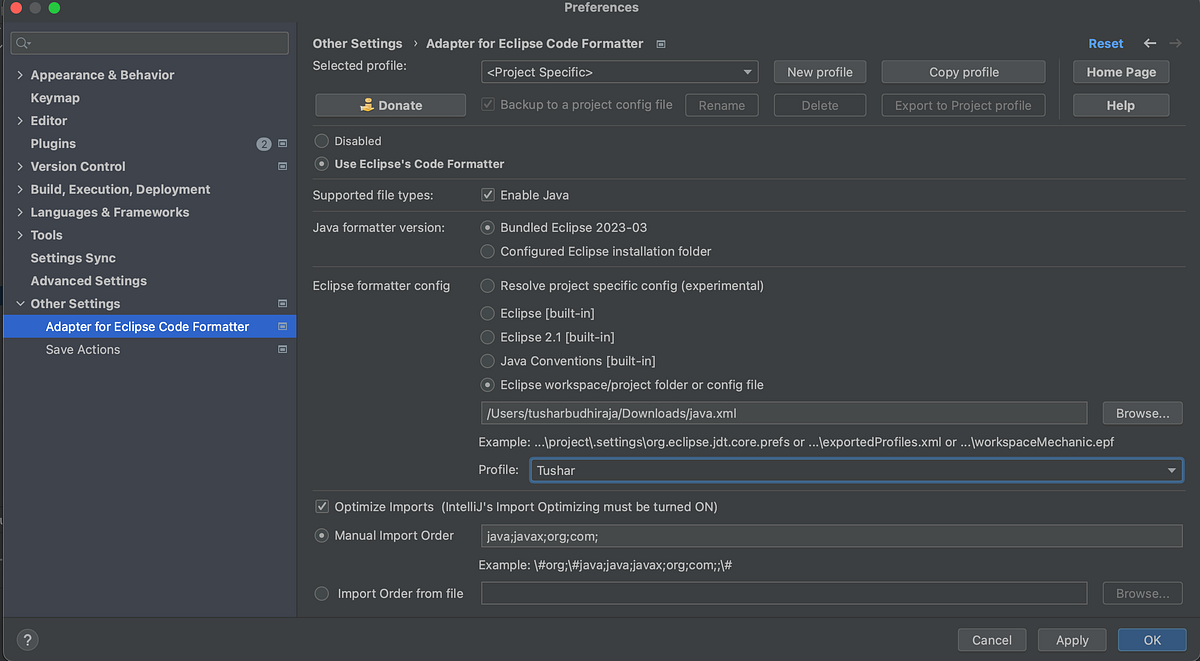Click the New profile button
This screenshot has width=1200, height=661.
[819, 71]
